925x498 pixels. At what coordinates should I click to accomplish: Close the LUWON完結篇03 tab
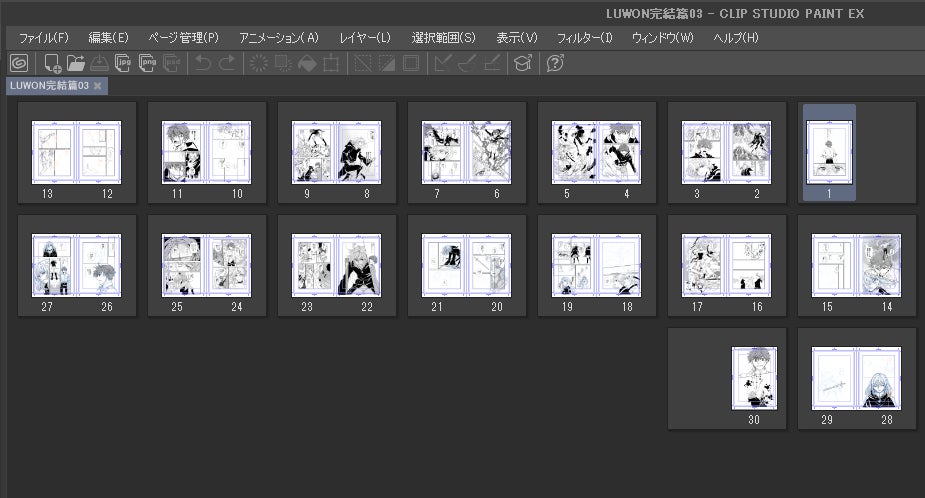pos(97,86)
